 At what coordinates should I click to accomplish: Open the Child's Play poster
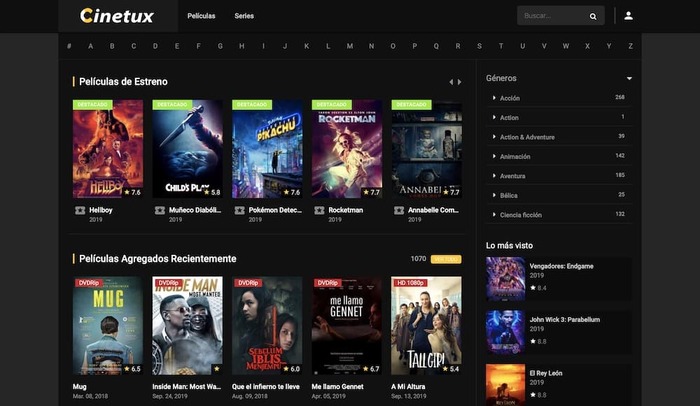tap(188, 149)
